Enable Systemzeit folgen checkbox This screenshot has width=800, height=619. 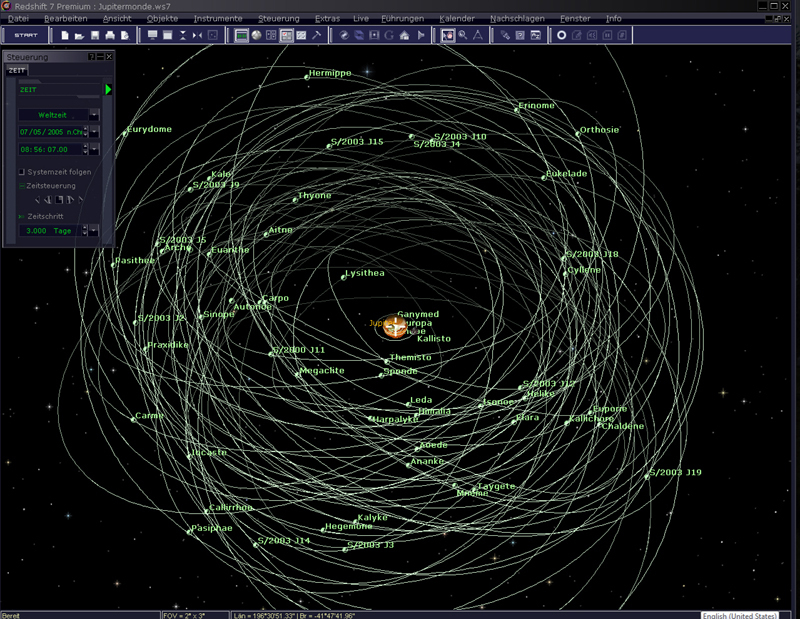tap(22, 172)
